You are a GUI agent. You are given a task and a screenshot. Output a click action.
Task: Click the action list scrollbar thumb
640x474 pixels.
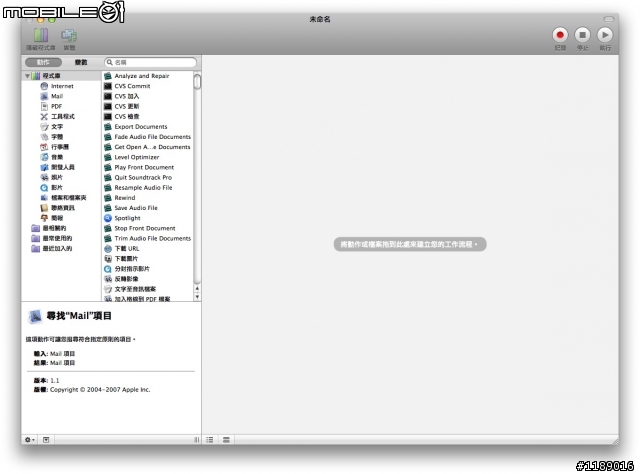click(197, 81)
